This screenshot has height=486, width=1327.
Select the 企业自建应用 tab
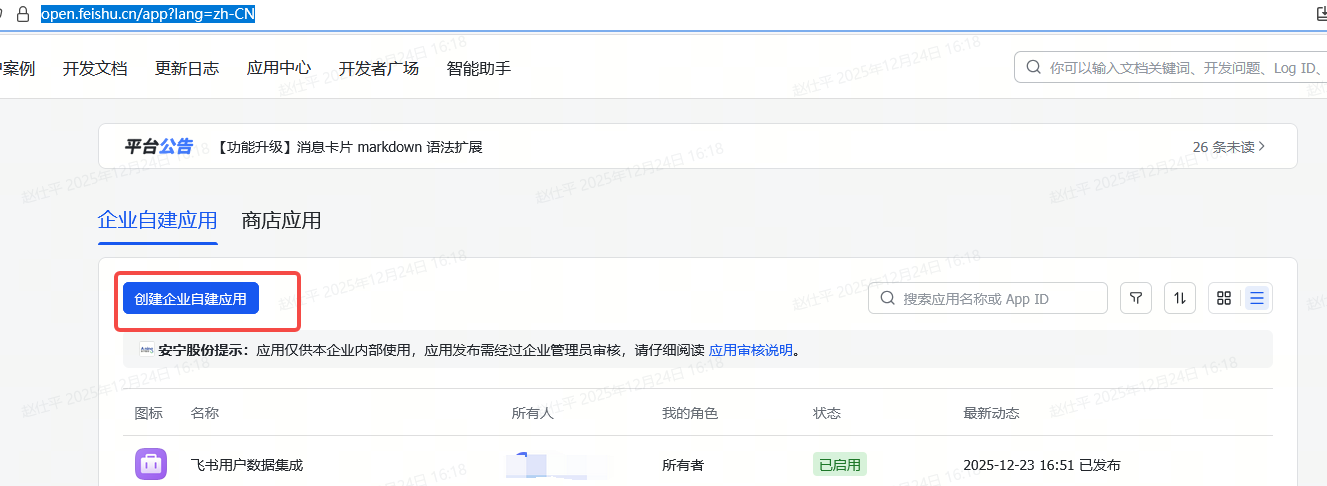158,220
